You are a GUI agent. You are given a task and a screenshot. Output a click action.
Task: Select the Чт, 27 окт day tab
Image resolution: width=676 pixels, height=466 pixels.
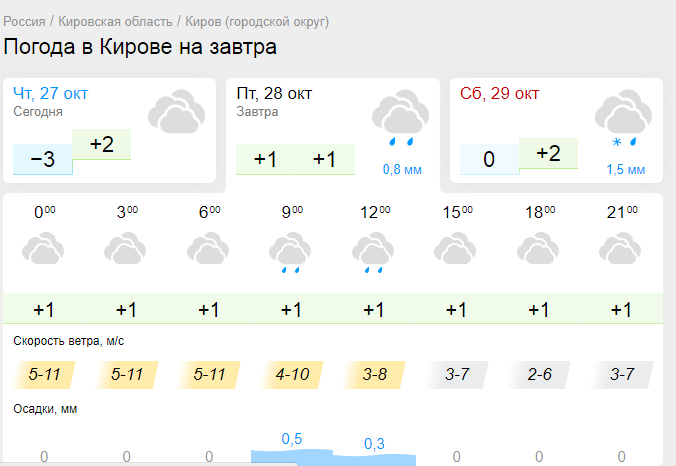(51, 94)
